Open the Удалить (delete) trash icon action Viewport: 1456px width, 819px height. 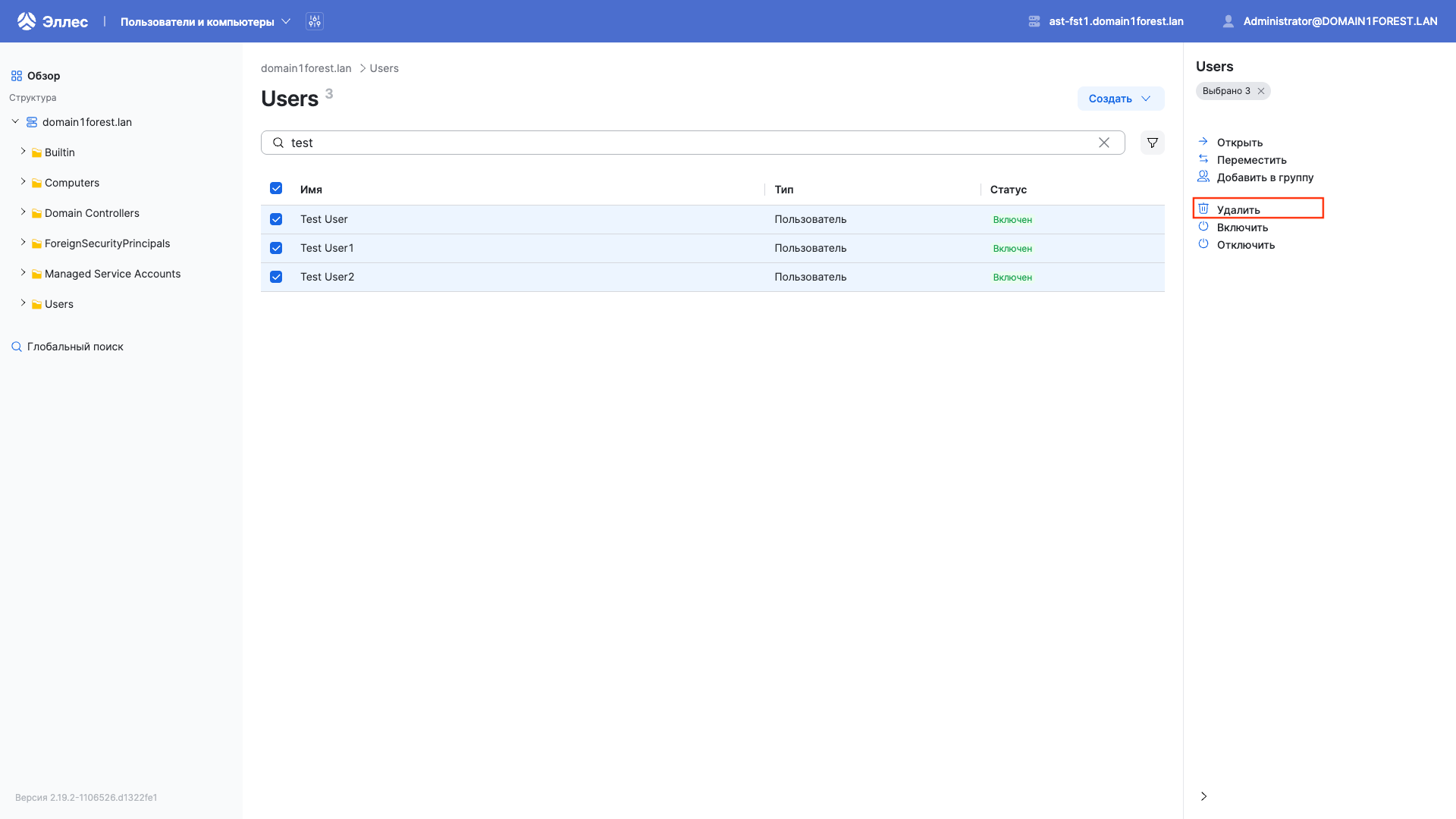tap(1204, 208)
